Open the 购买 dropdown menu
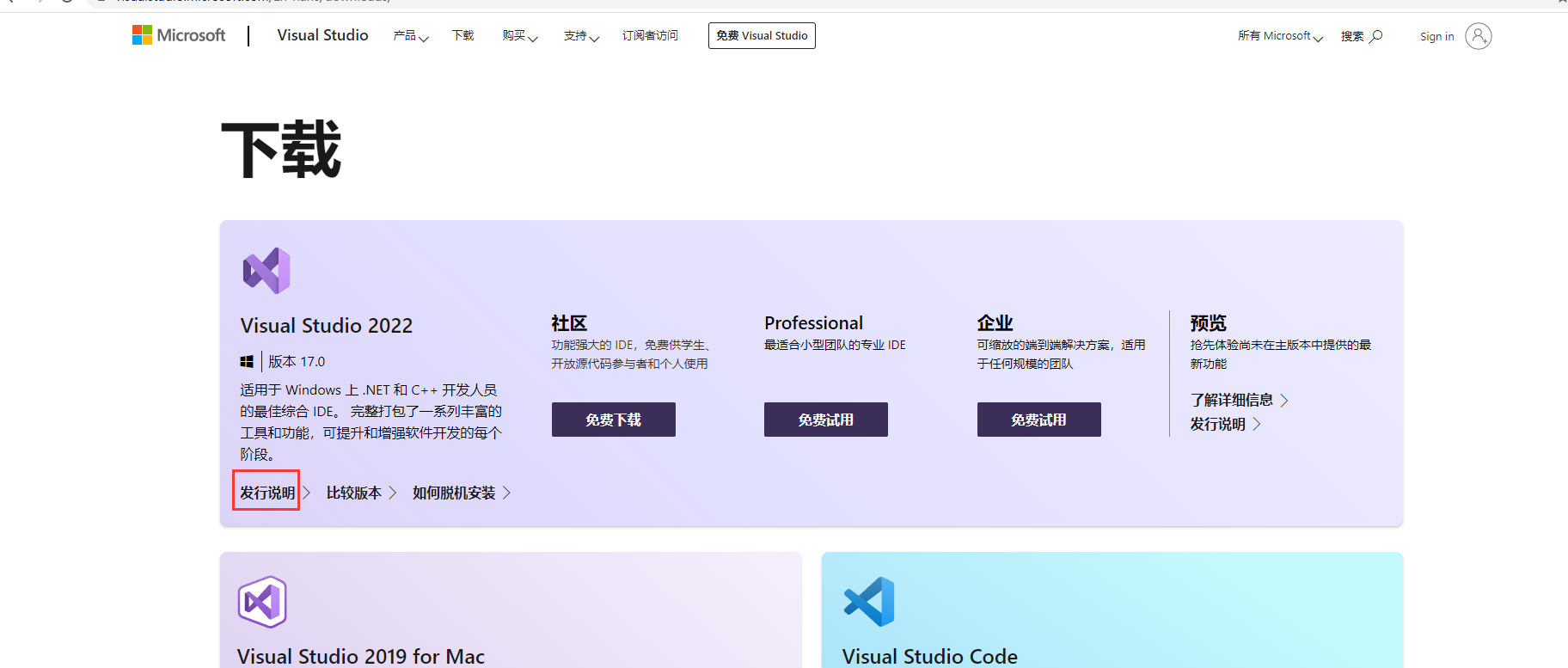The image size is (1568, 668). (x=520, y=36)
